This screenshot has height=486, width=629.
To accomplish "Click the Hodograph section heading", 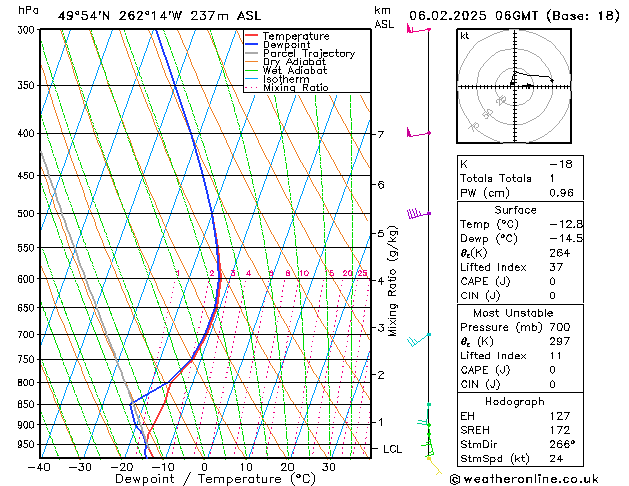I will pyautogui.click(x=515, y=401).
